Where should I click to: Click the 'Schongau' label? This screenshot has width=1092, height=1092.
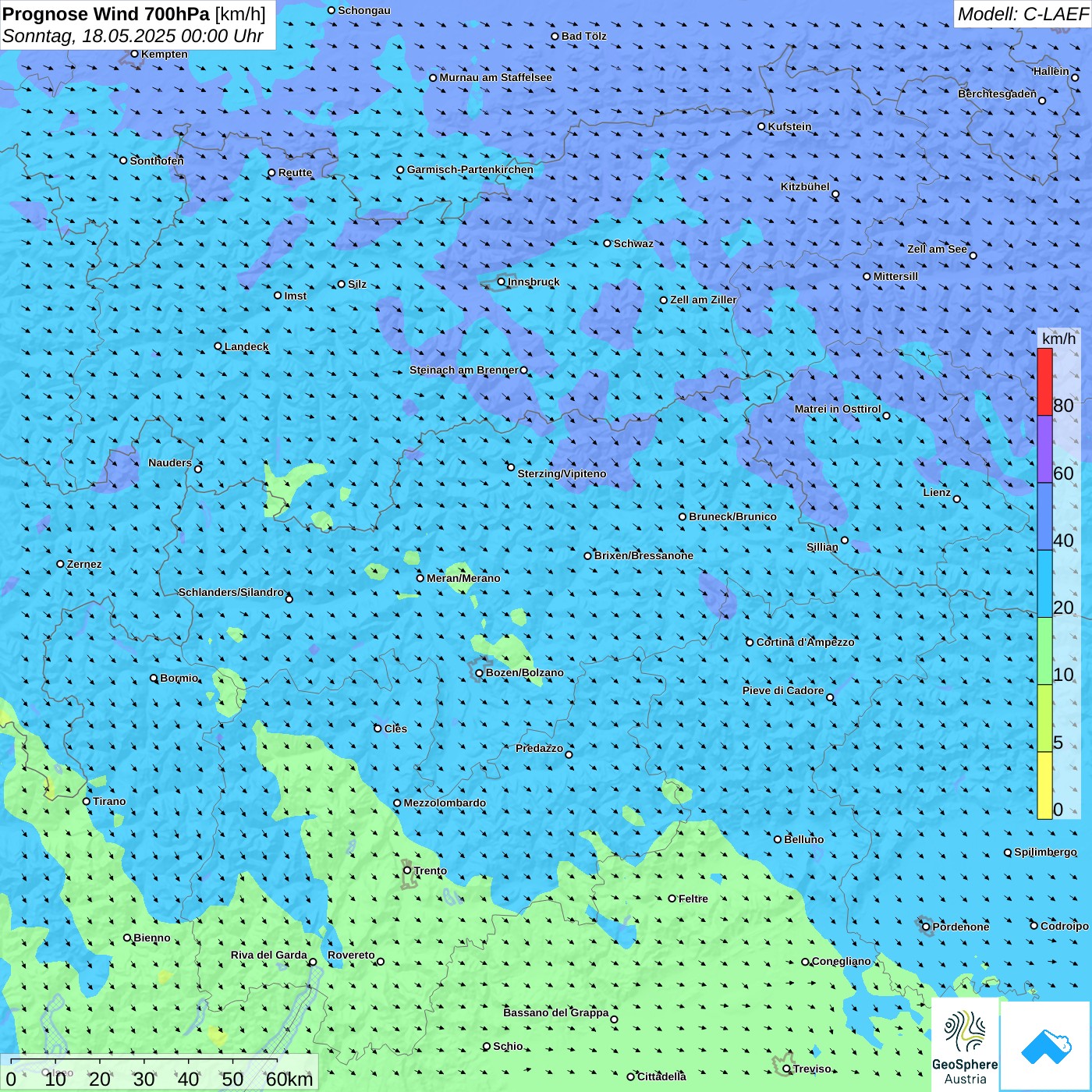pyautogui.click(x=364, y=10)
